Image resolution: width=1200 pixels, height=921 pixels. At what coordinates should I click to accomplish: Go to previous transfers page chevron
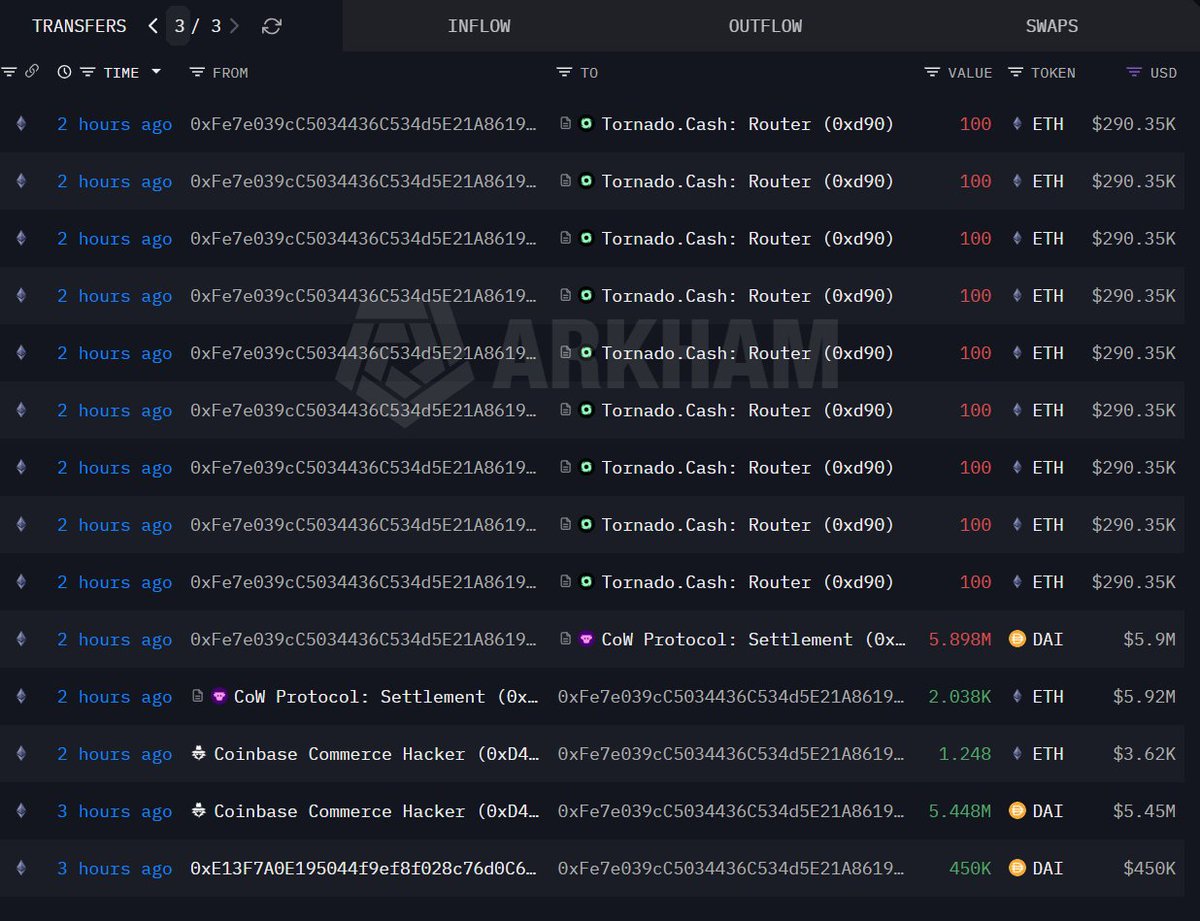[153, 26]
